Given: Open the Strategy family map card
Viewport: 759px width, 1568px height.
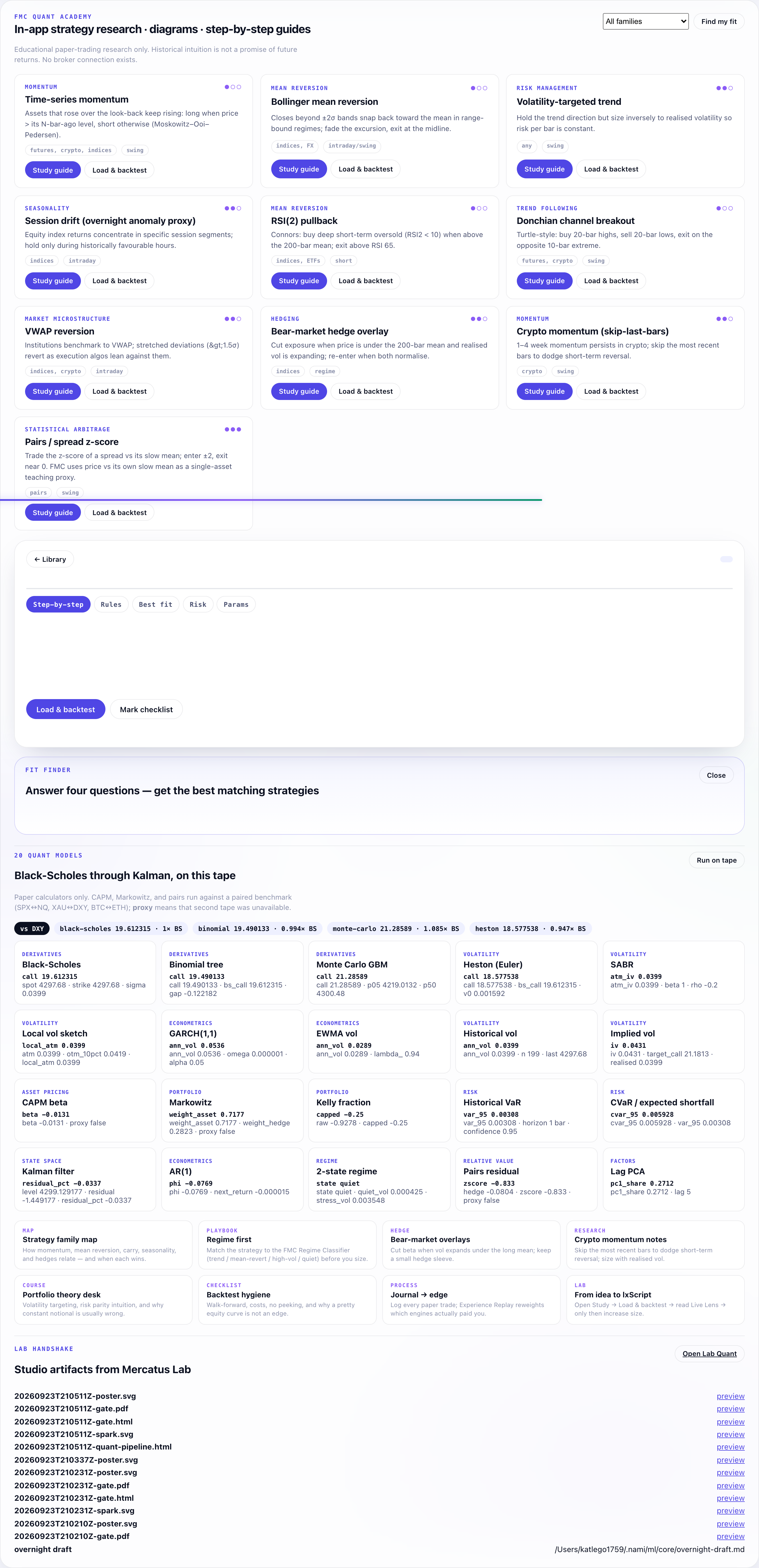Looking at the screenshot, I should tap(103, 1245).
